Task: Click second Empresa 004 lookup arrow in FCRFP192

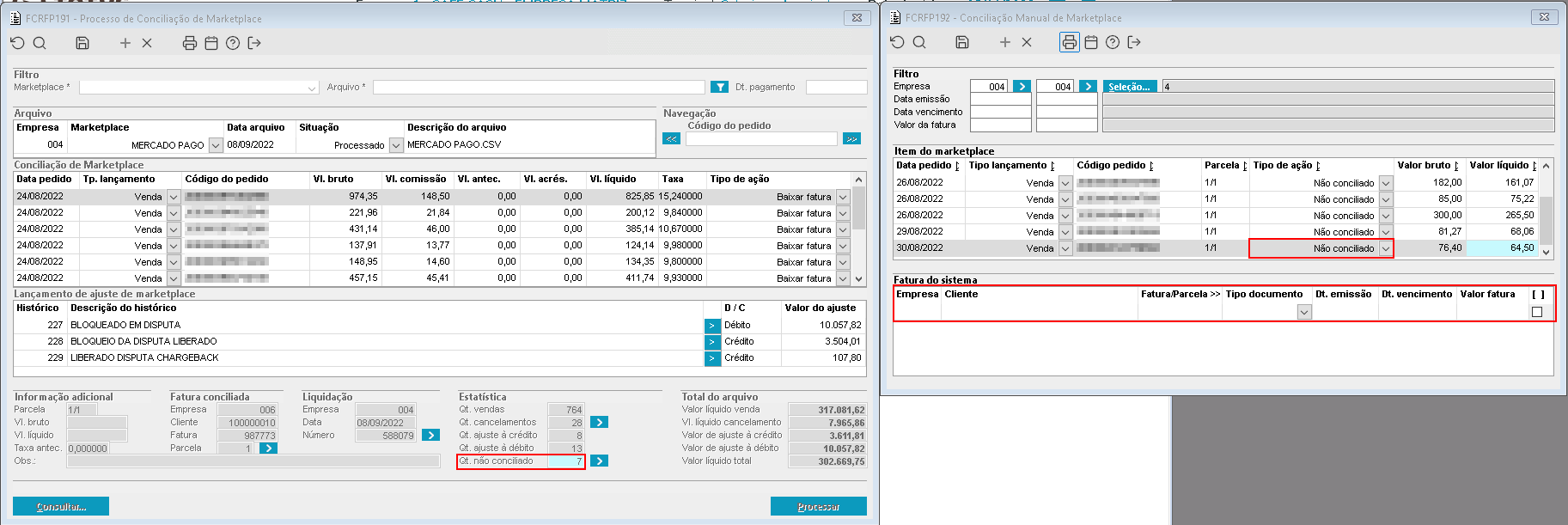Action: click(1088, 87)
